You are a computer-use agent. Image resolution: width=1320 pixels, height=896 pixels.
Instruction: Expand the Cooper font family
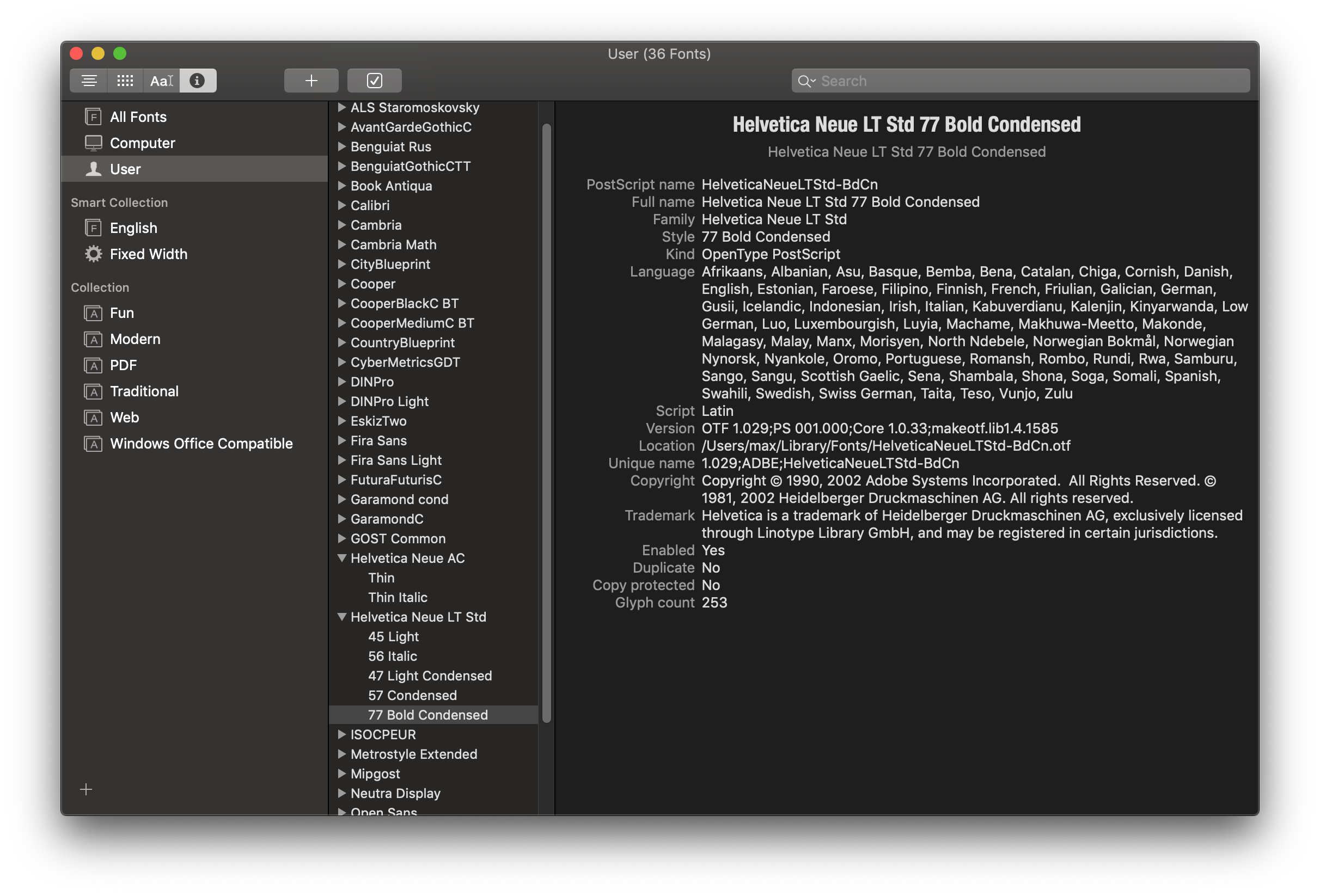coord(341,284)
